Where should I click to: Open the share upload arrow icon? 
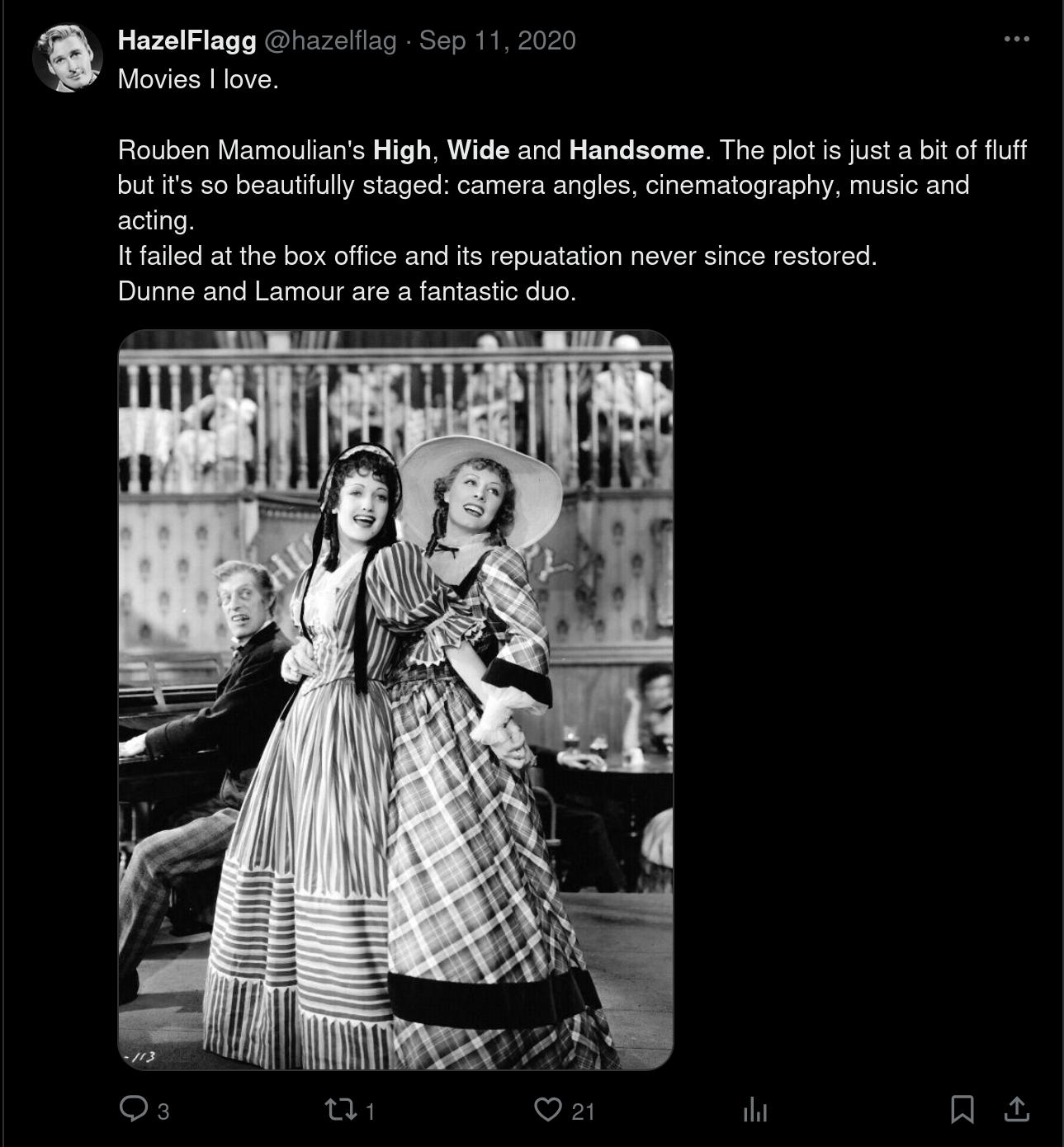[1017, 1109]
